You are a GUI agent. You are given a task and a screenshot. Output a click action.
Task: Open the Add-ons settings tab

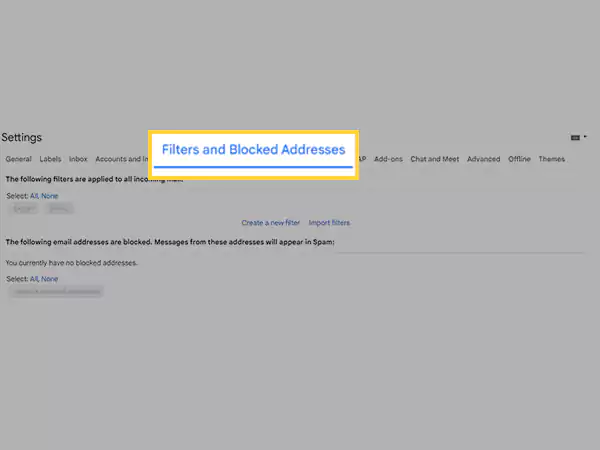(388, 159)
